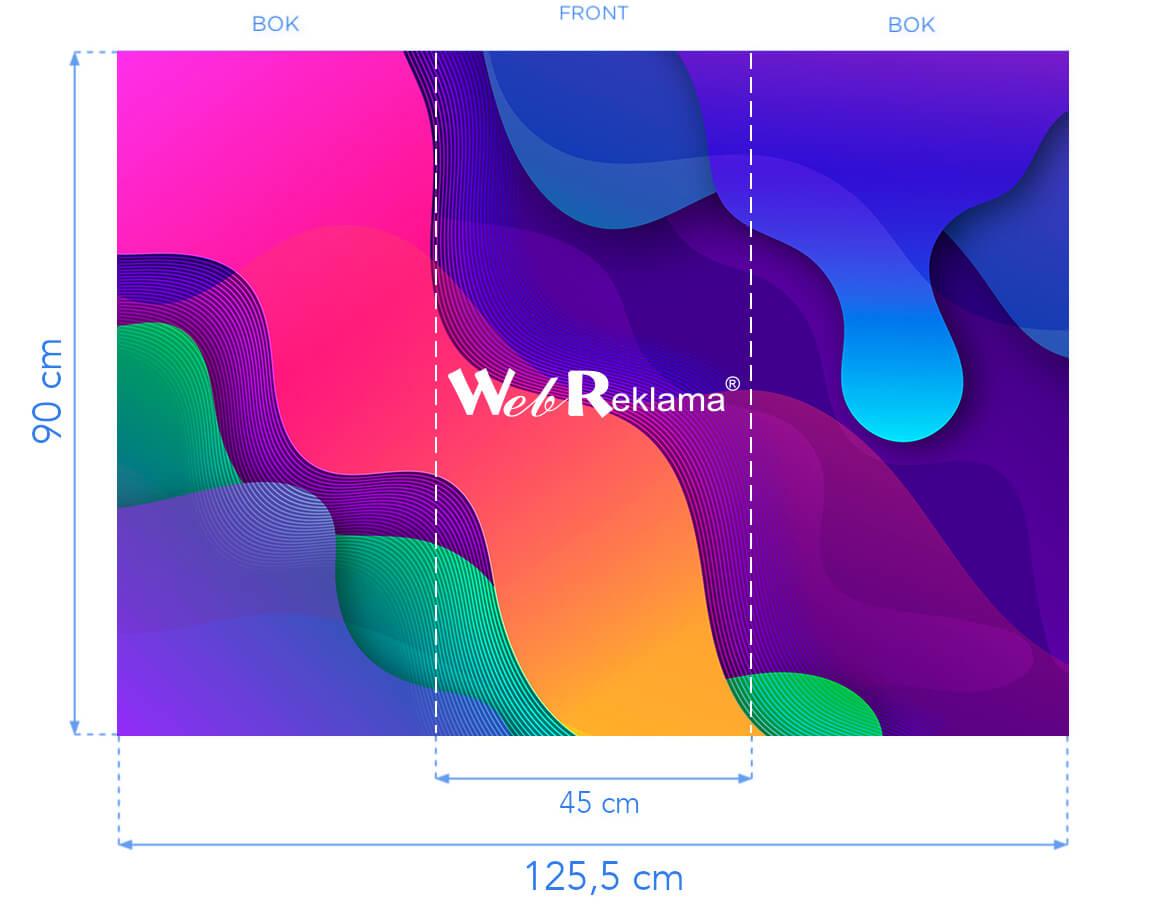Click the registered trademark symbol
The width and height of the screenshot is (1150, 905).
click(x=732, y=384)
